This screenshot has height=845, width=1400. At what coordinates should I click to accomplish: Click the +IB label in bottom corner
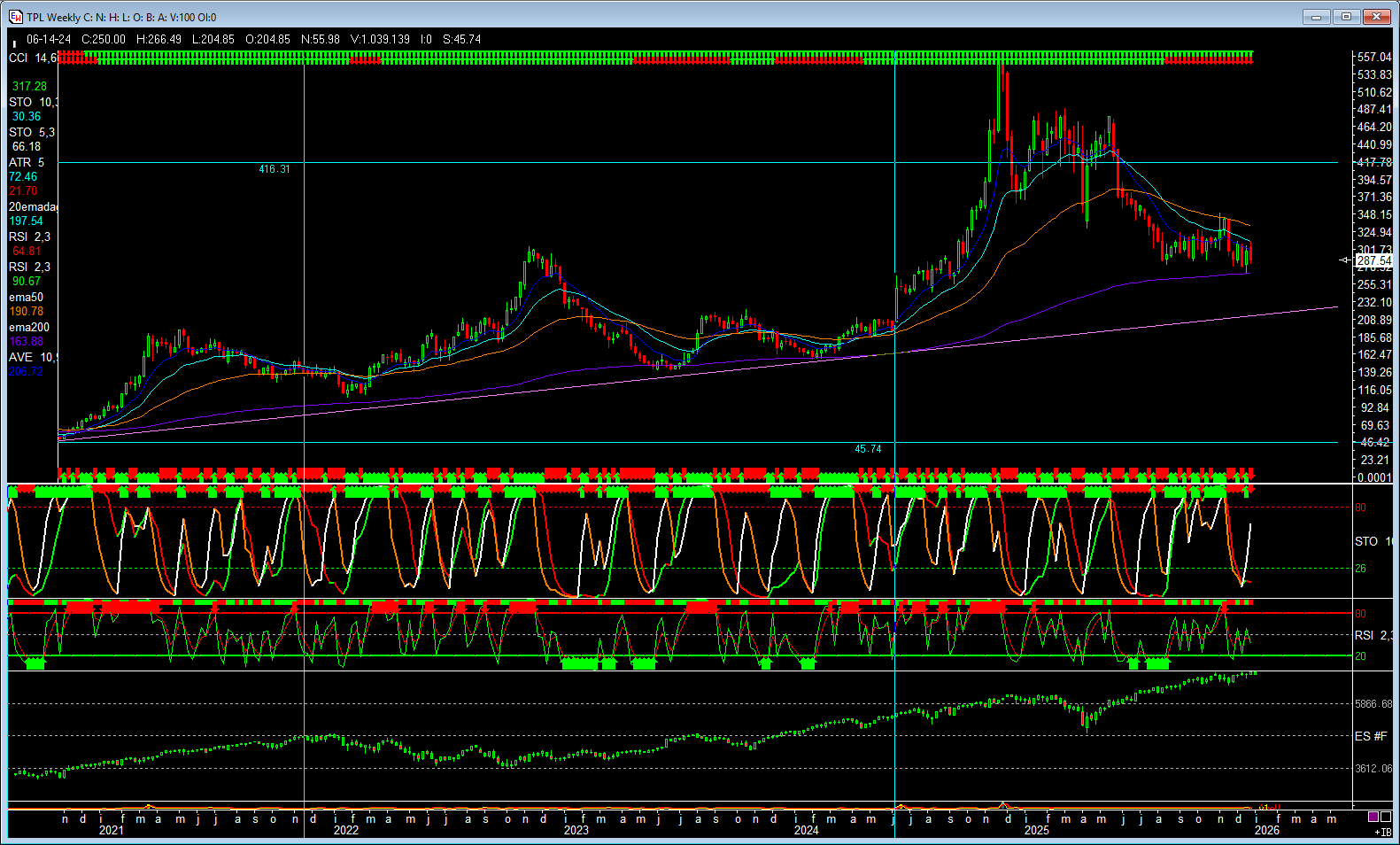click(1382, 832)
